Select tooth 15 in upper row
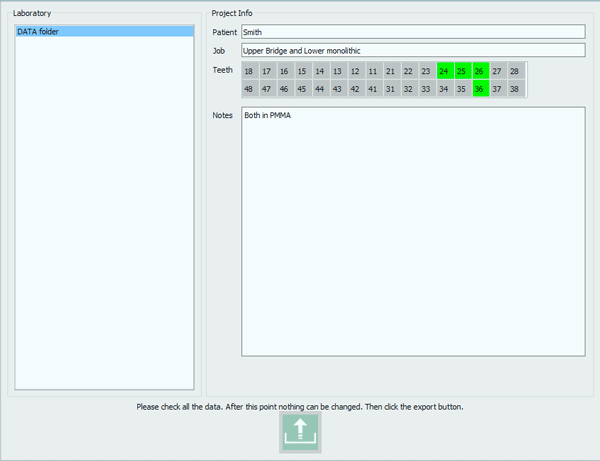 [302, 71]
